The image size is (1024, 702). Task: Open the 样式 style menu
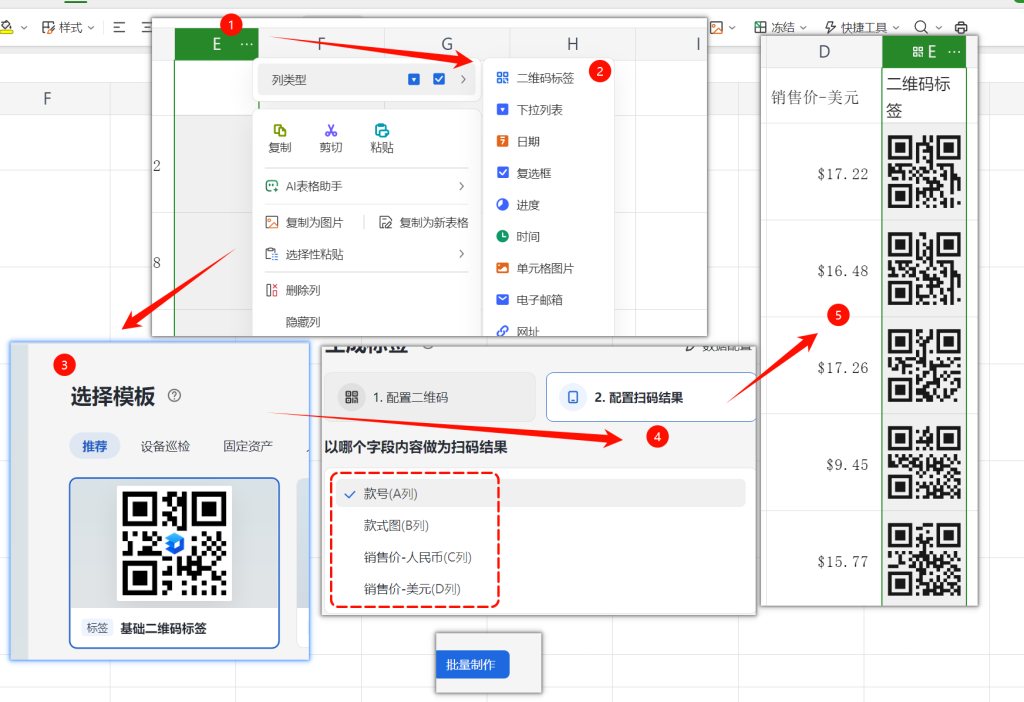click(68, 27)
